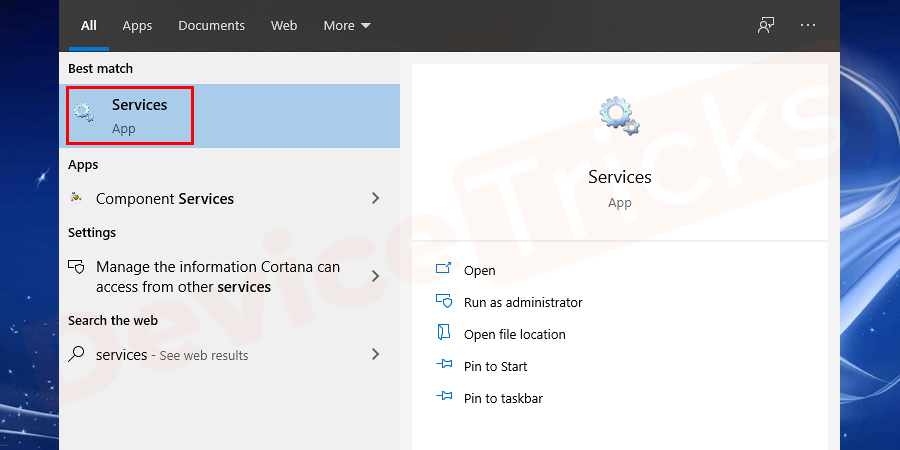This screenshot has width=900, height=450.
Task: Click the Component Services app icon
Action: [x=76, y=198]
